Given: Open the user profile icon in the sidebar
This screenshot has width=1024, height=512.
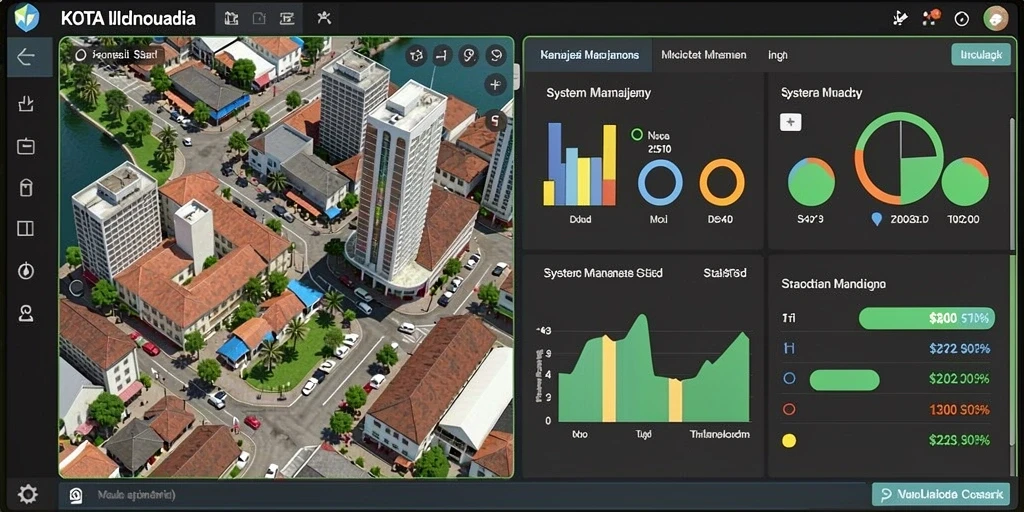Looking at the screenshot, I should point(25,313).
